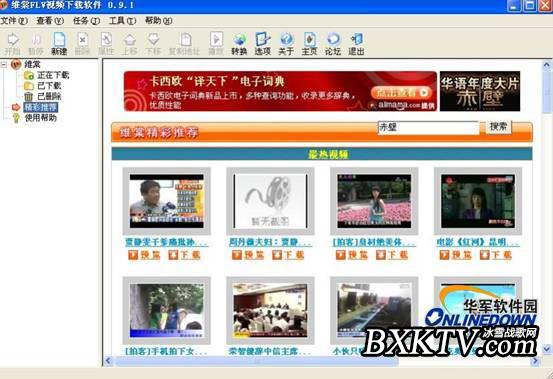
Task: Click the 删除 delete toolbar icon
Action: 83,44
